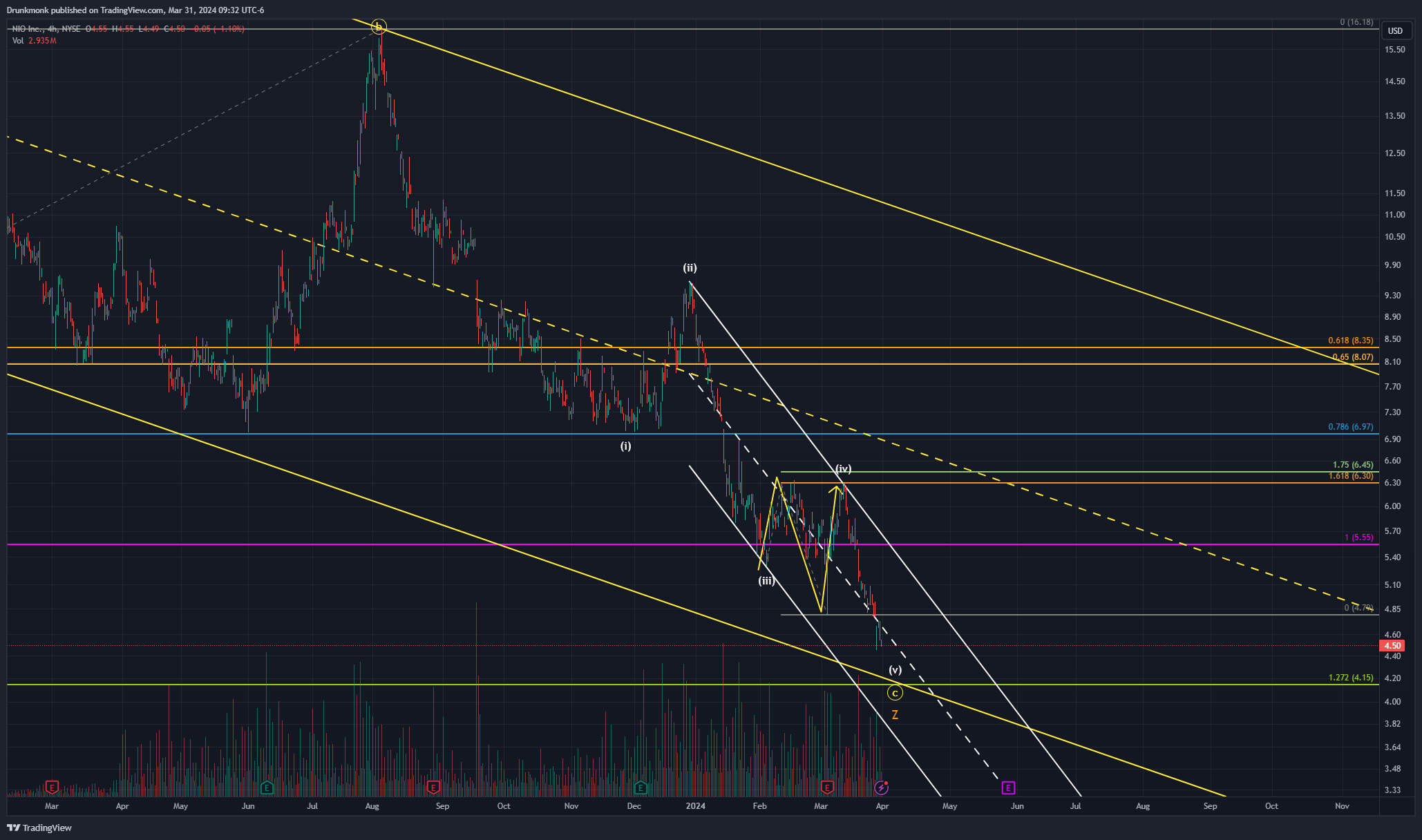Select the 0.65 (8.07) Fibonacci label

[1353, 357]
